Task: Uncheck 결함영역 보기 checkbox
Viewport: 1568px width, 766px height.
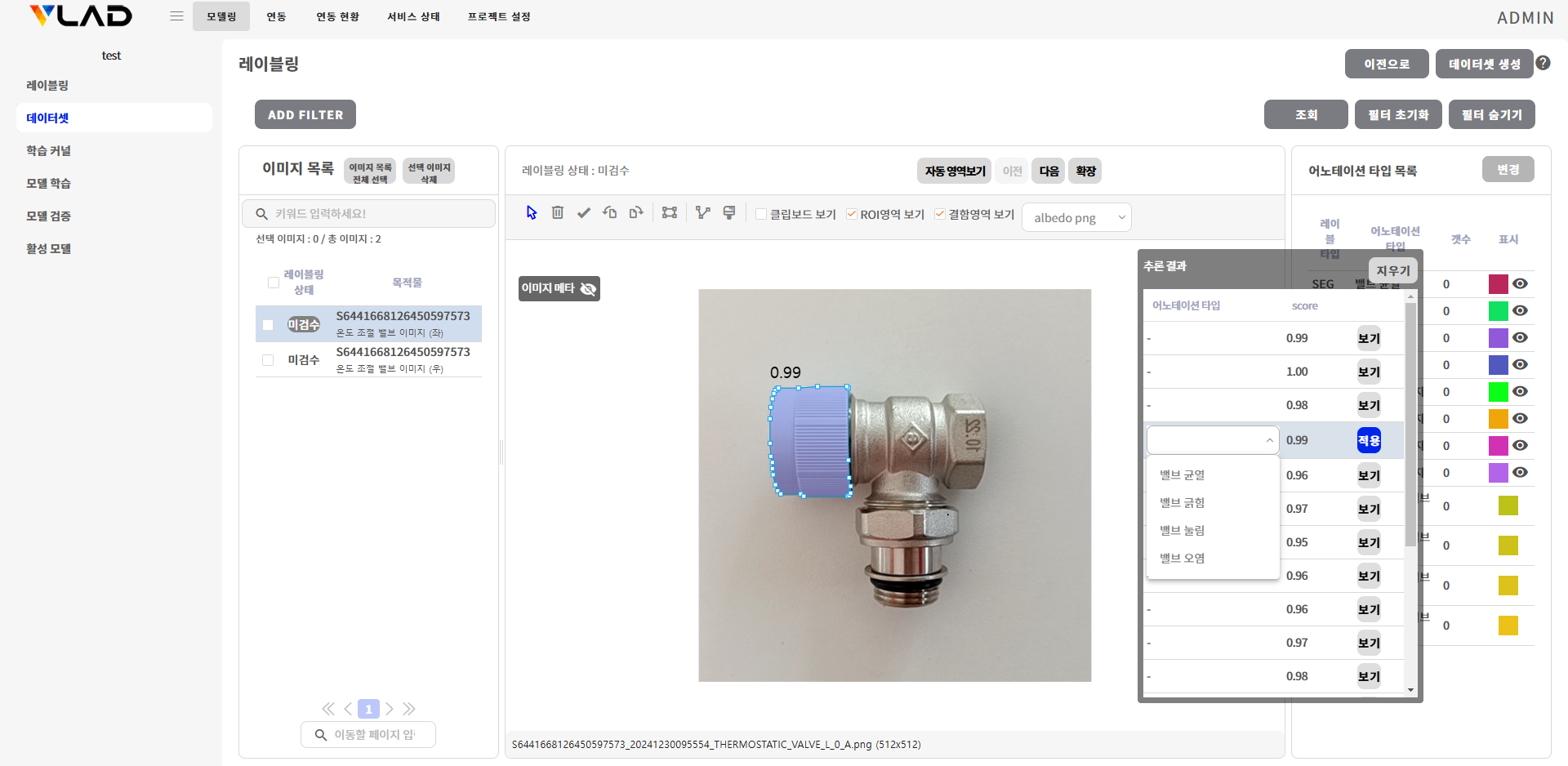Action: click(x=940, y=214)
